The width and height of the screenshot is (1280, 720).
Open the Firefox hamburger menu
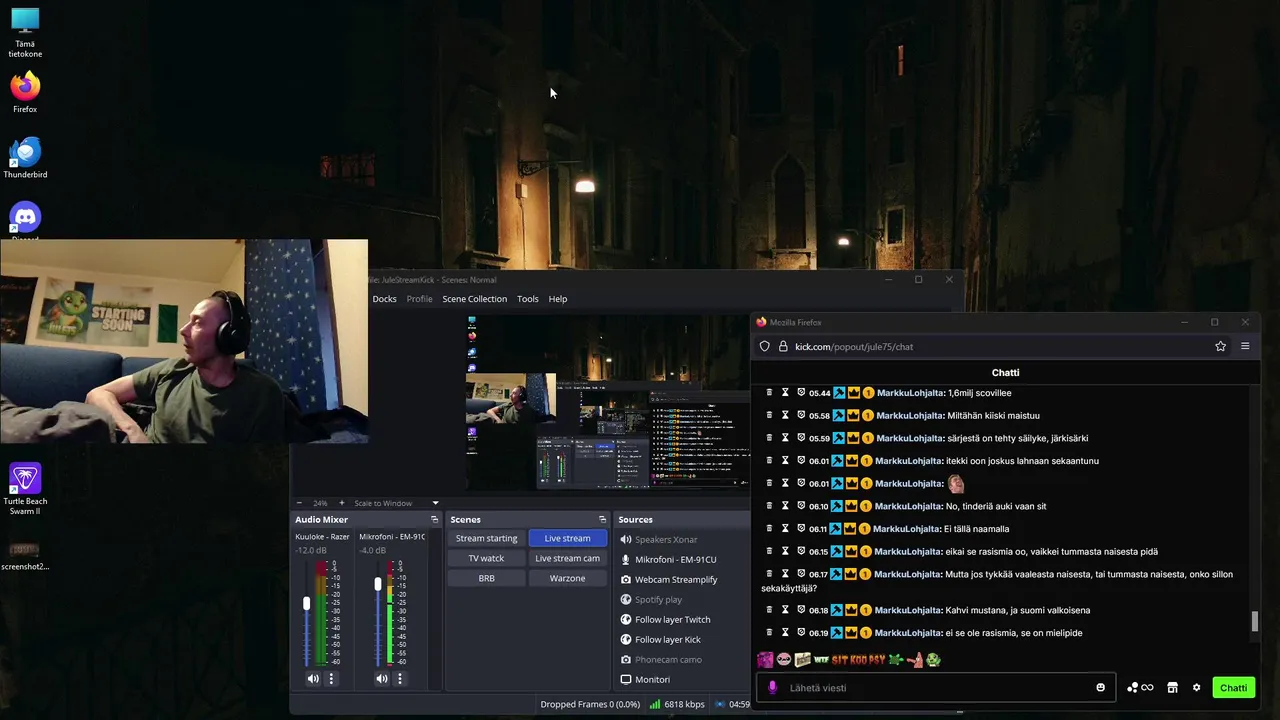[1245, 346]
